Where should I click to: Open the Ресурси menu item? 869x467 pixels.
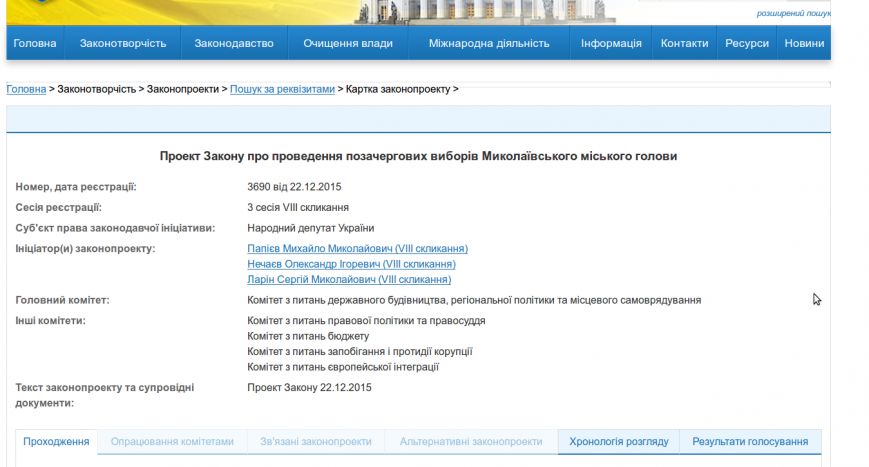tap(747, 43)
